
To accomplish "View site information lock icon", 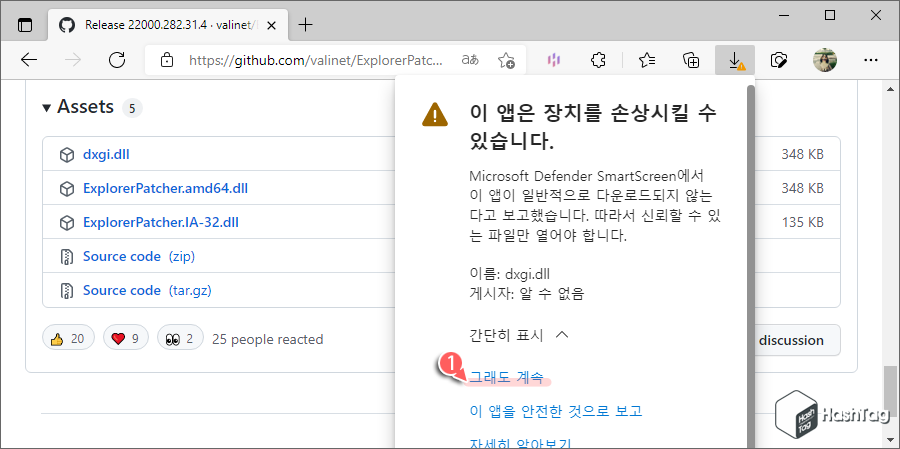I will coord(166,60).
